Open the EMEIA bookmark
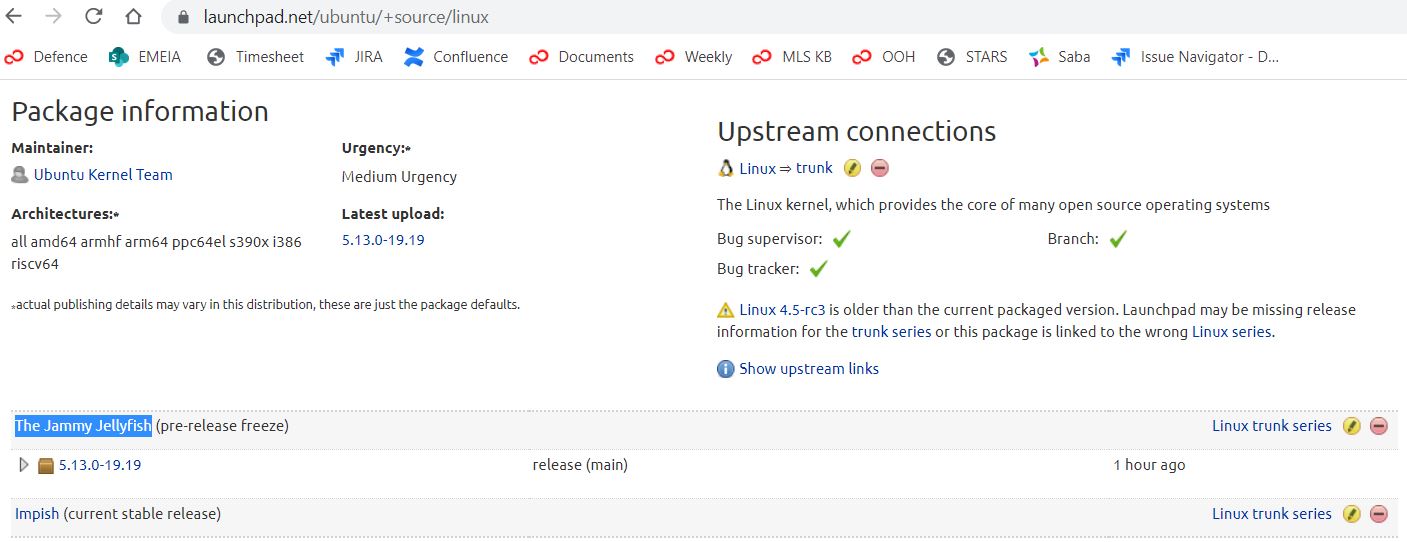 [146, 57]
